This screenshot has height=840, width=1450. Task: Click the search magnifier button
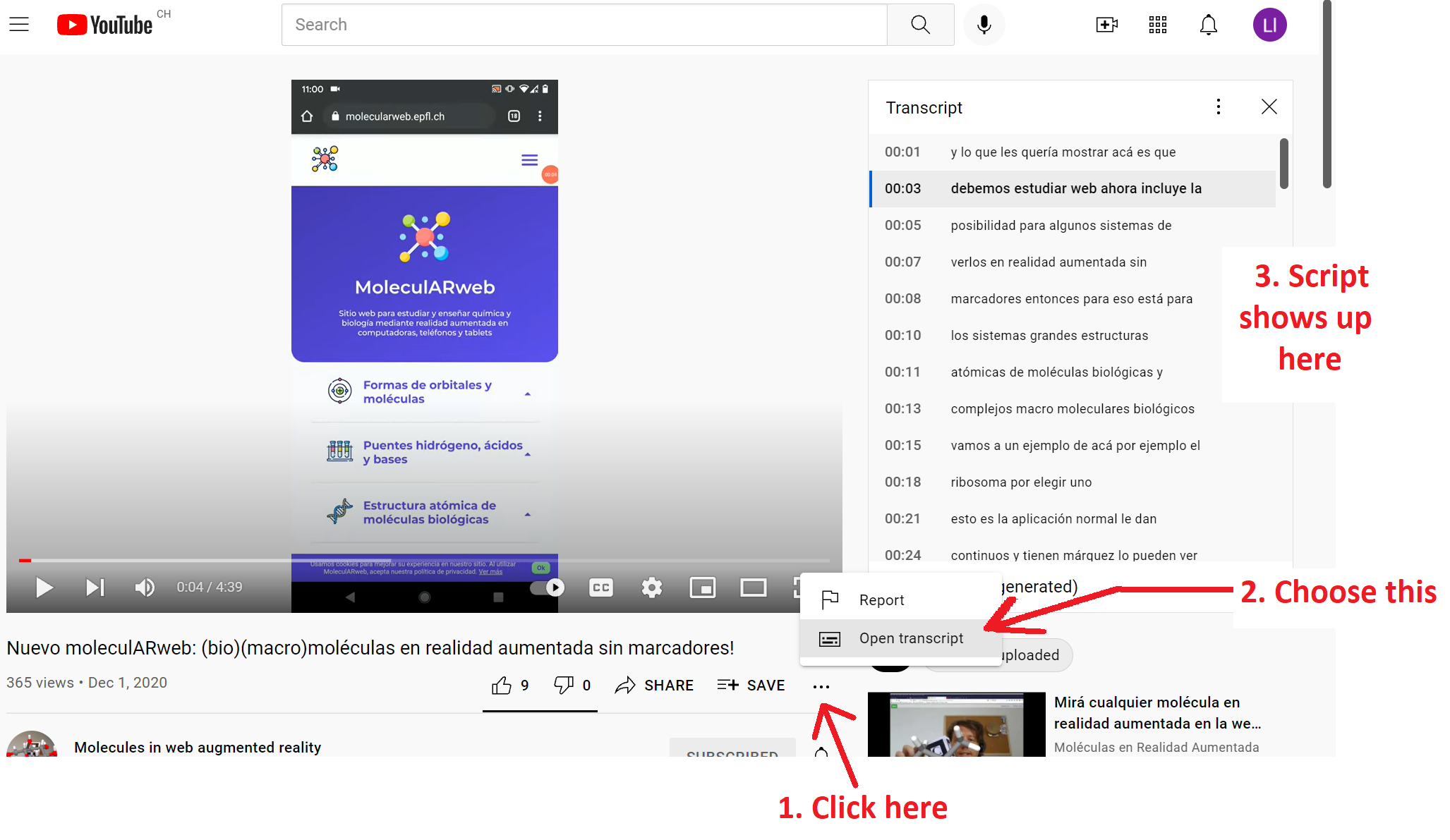tap(920, 25)
